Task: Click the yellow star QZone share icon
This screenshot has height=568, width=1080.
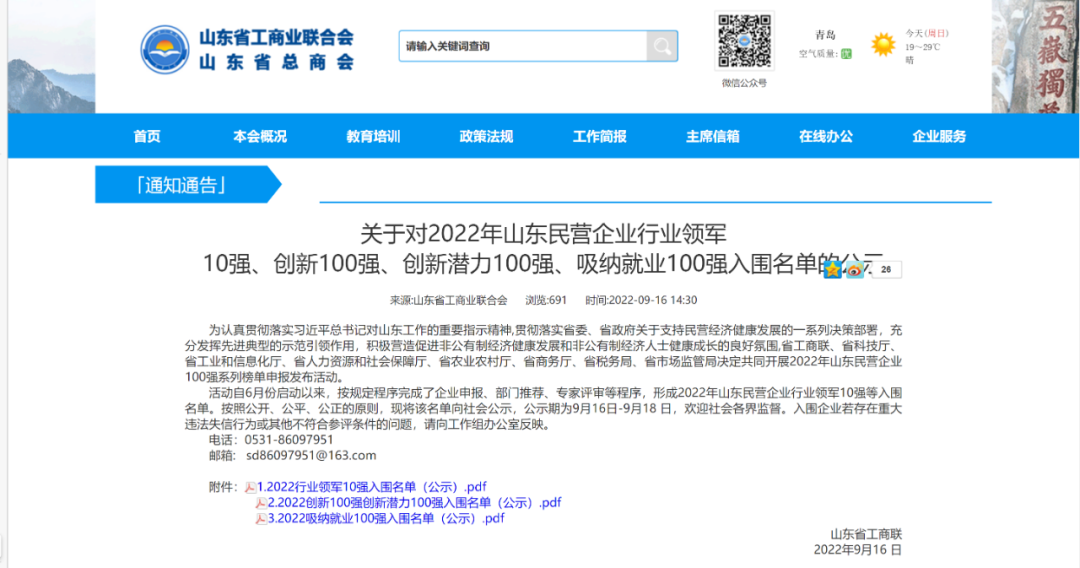Action: [x=832, y=270]
